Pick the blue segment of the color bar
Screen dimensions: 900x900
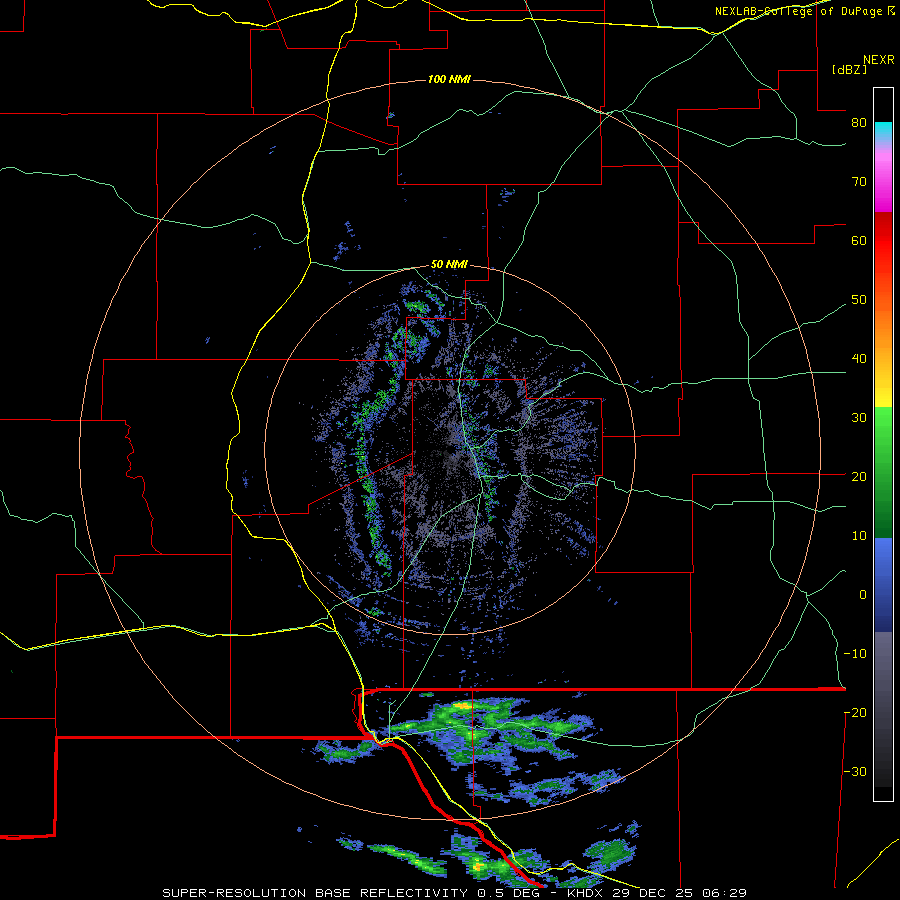[883, 585]
